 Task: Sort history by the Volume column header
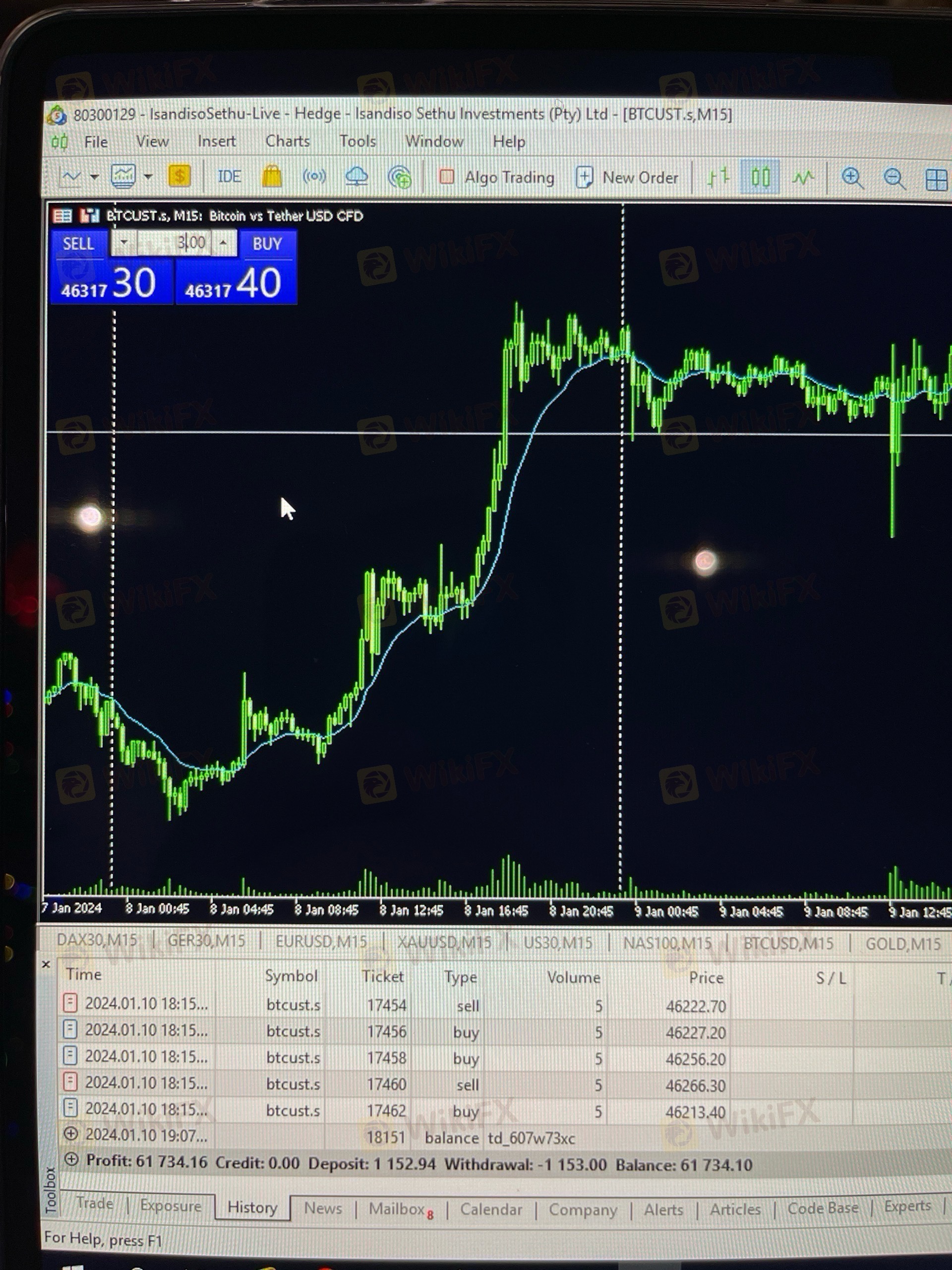pos(573,977)
